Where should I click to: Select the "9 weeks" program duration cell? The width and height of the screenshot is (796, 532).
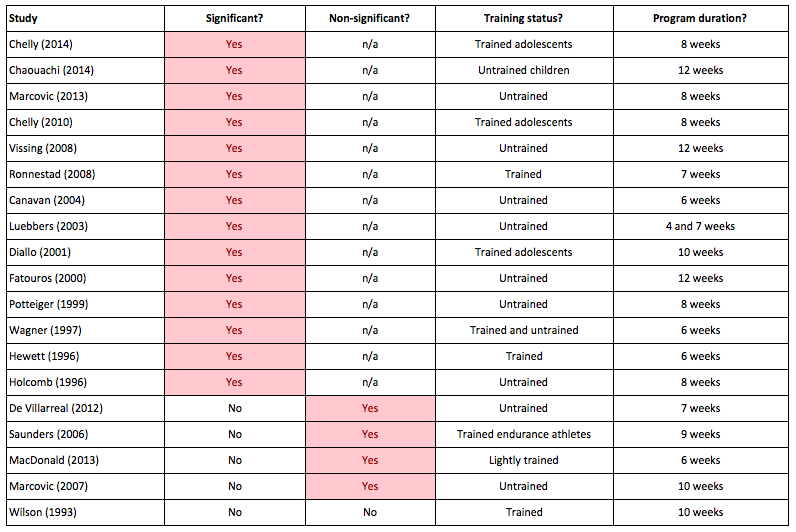(699, 434)
